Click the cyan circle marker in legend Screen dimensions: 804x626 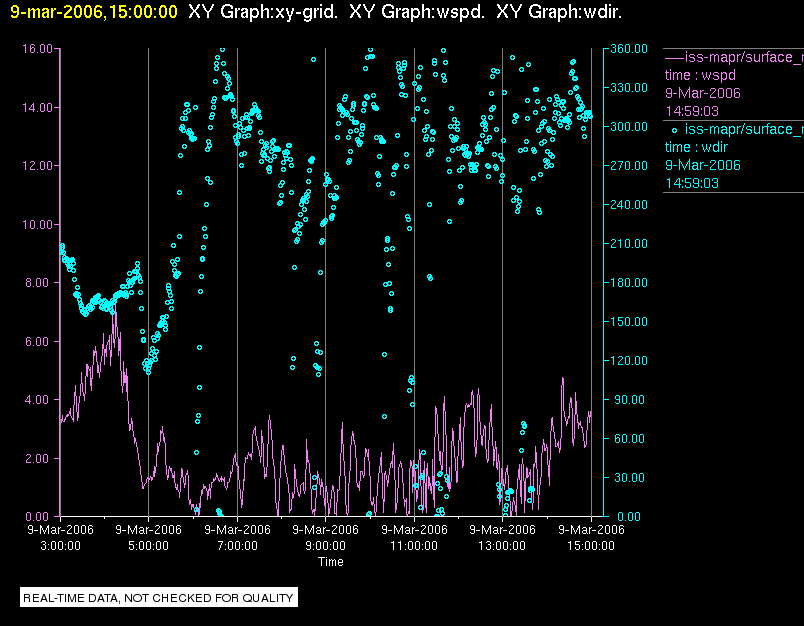pyautogui.click(x=674, y=131)
